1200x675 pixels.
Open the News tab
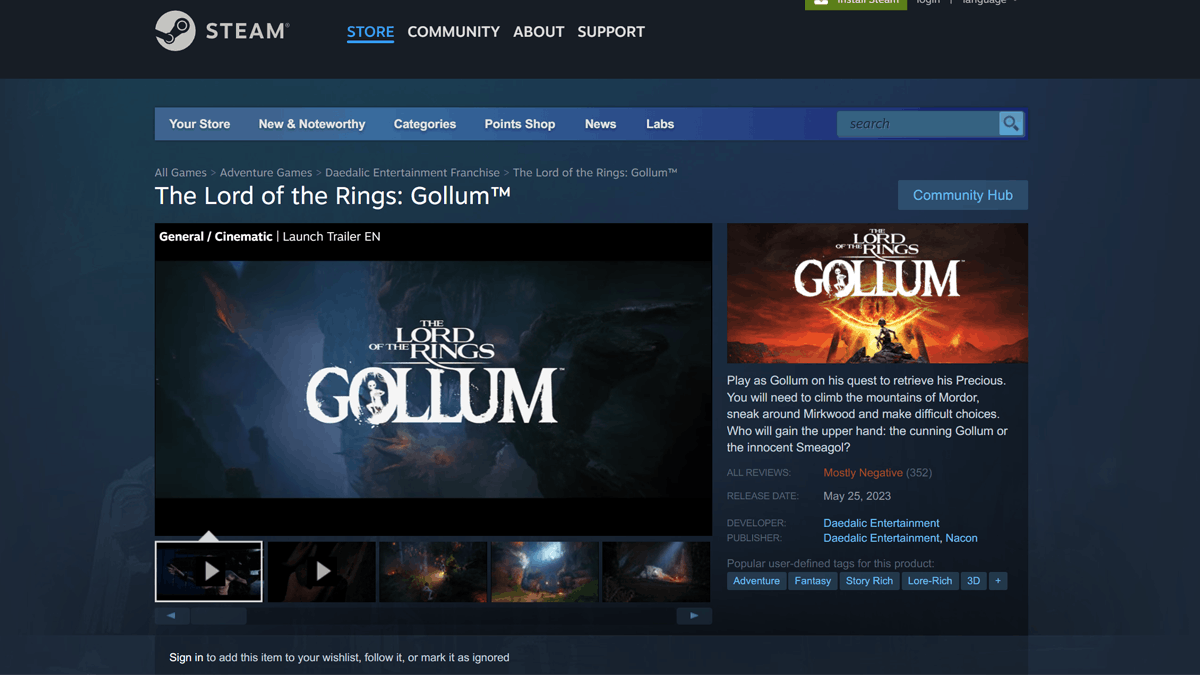click(600, 124)
